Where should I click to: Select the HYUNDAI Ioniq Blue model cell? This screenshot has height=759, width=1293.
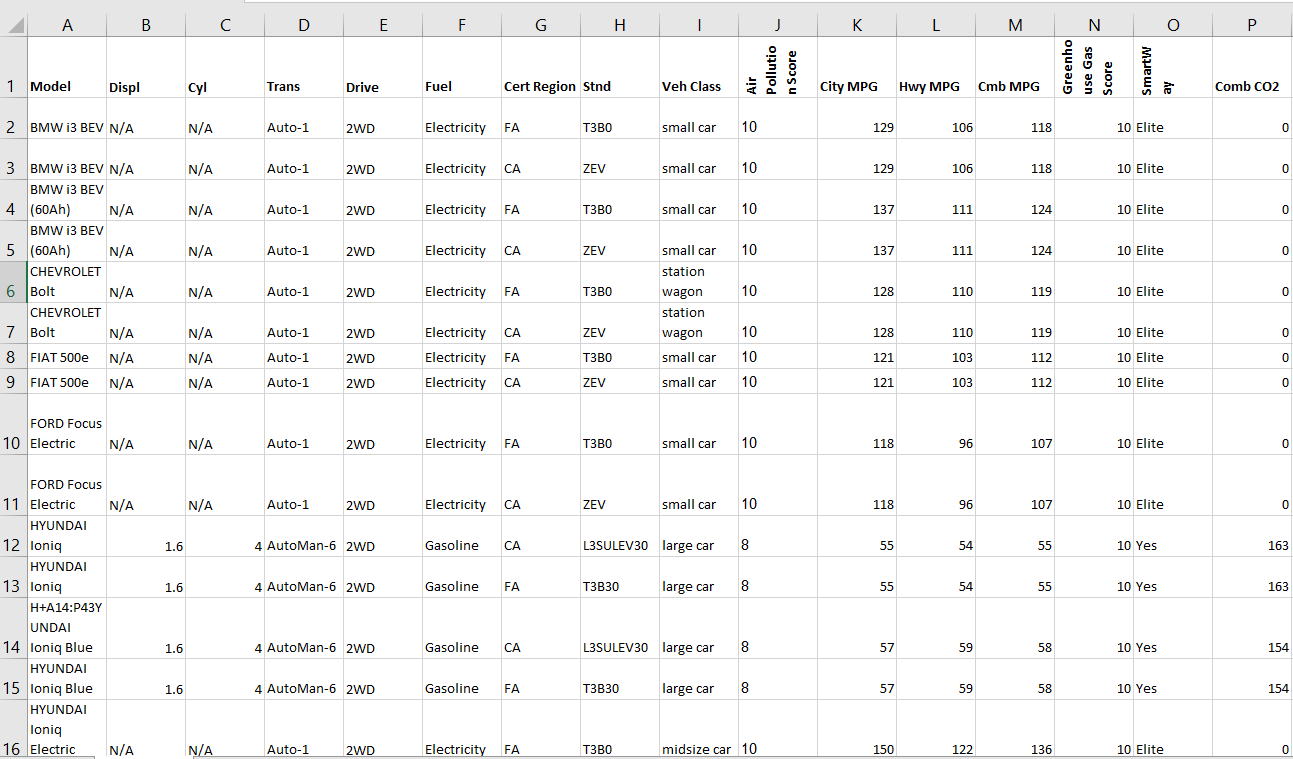coord(67,678)
